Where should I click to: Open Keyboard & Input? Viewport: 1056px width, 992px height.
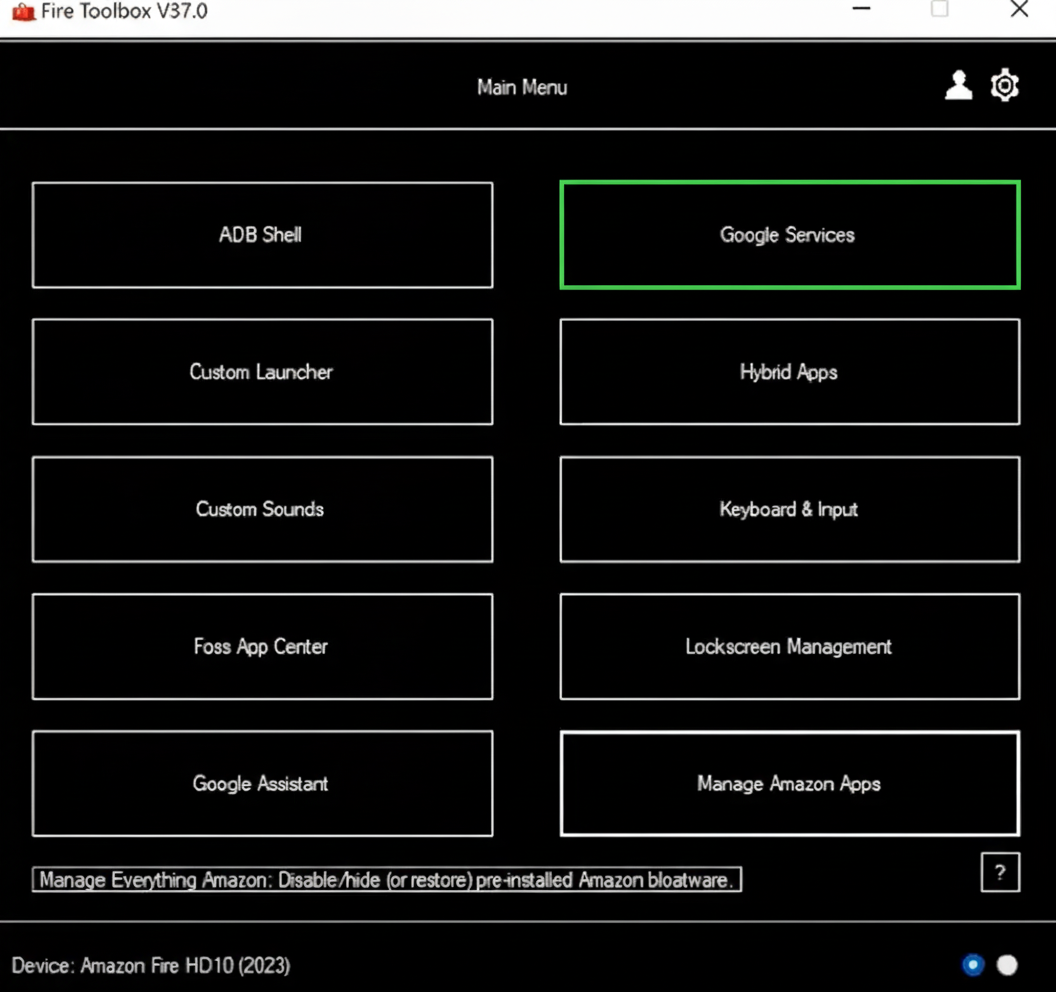(x=789, y=509)
